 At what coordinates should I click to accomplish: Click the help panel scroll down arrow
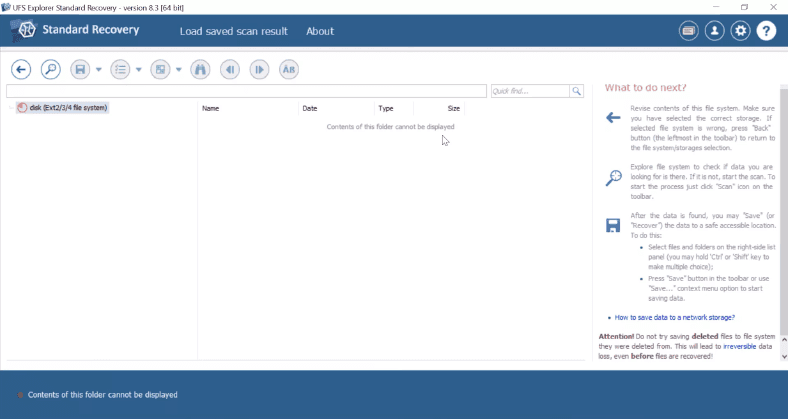click(x=784, y=356)
